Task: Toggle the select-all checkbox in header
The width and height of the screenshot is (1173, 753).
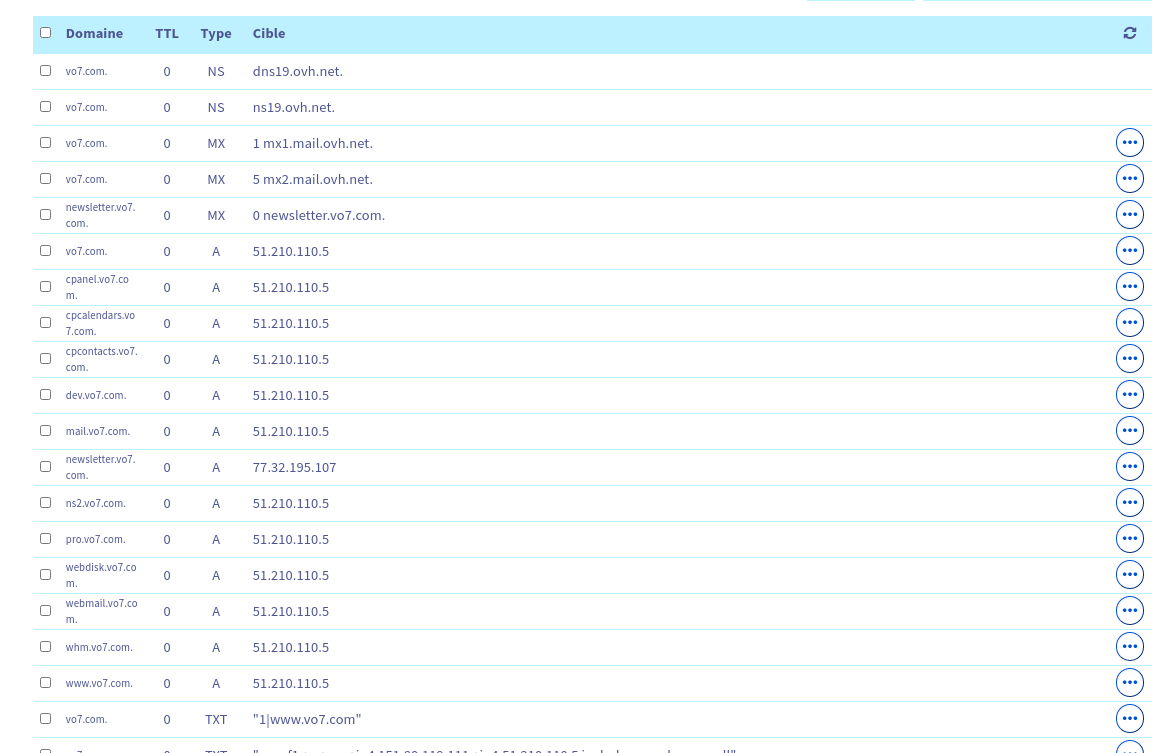Action: click(45, 33)
